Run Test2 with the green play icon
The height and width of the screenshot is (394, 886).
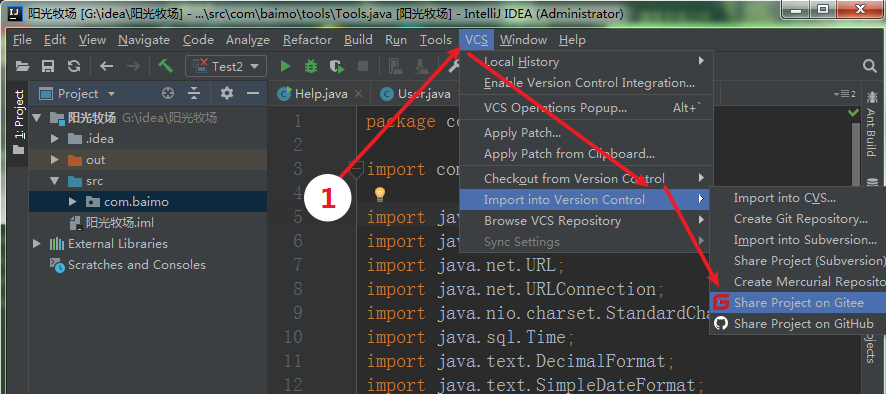tap(285, 67)
